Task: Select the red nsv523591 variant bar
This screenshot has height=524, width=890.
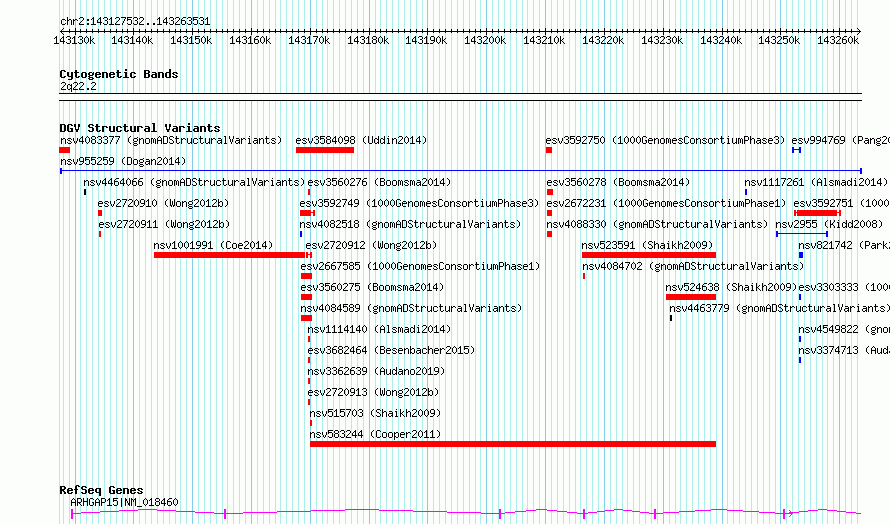Action: click(649, 255)
